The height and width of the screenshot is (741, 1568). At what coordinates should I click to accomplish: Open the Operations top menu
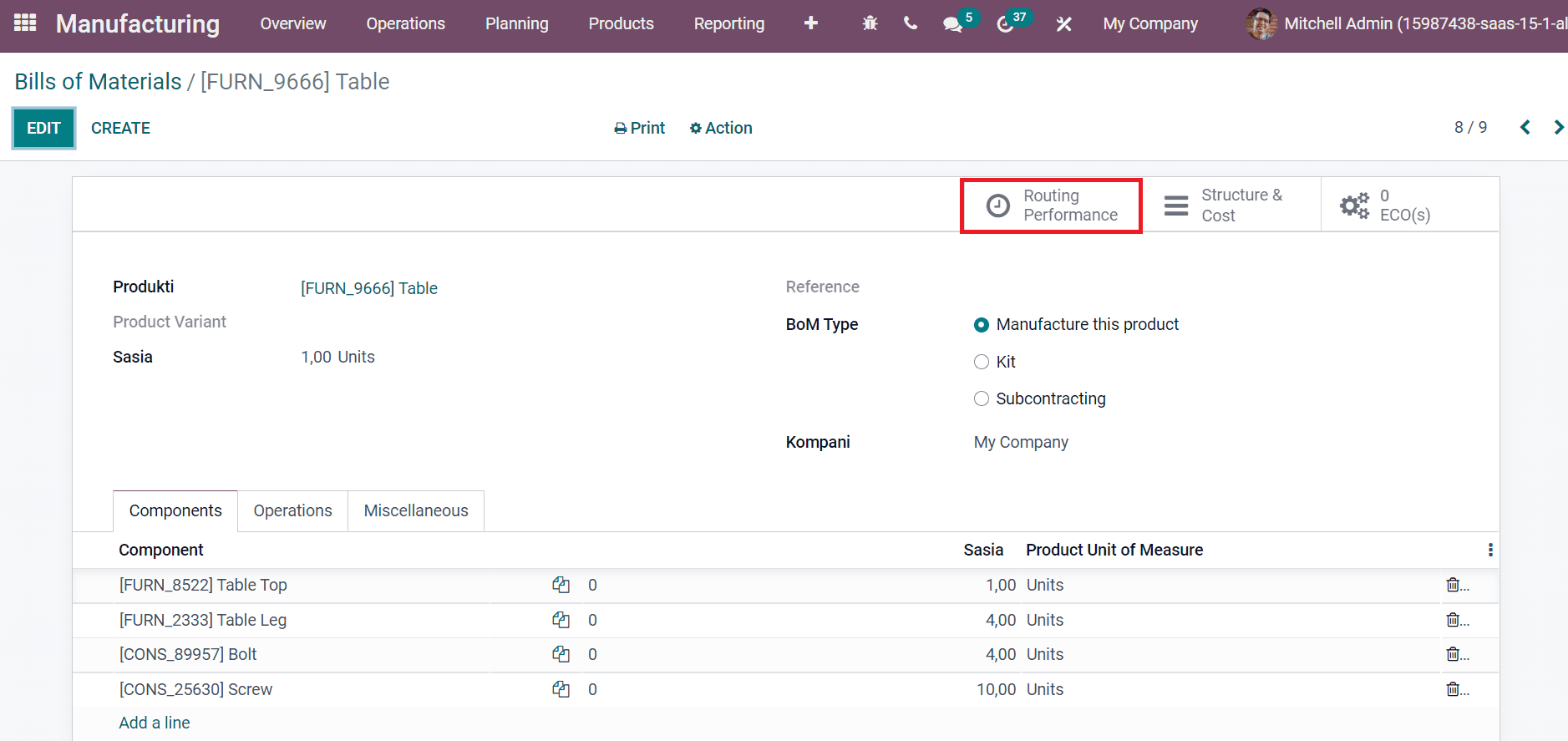coord(406,23)
